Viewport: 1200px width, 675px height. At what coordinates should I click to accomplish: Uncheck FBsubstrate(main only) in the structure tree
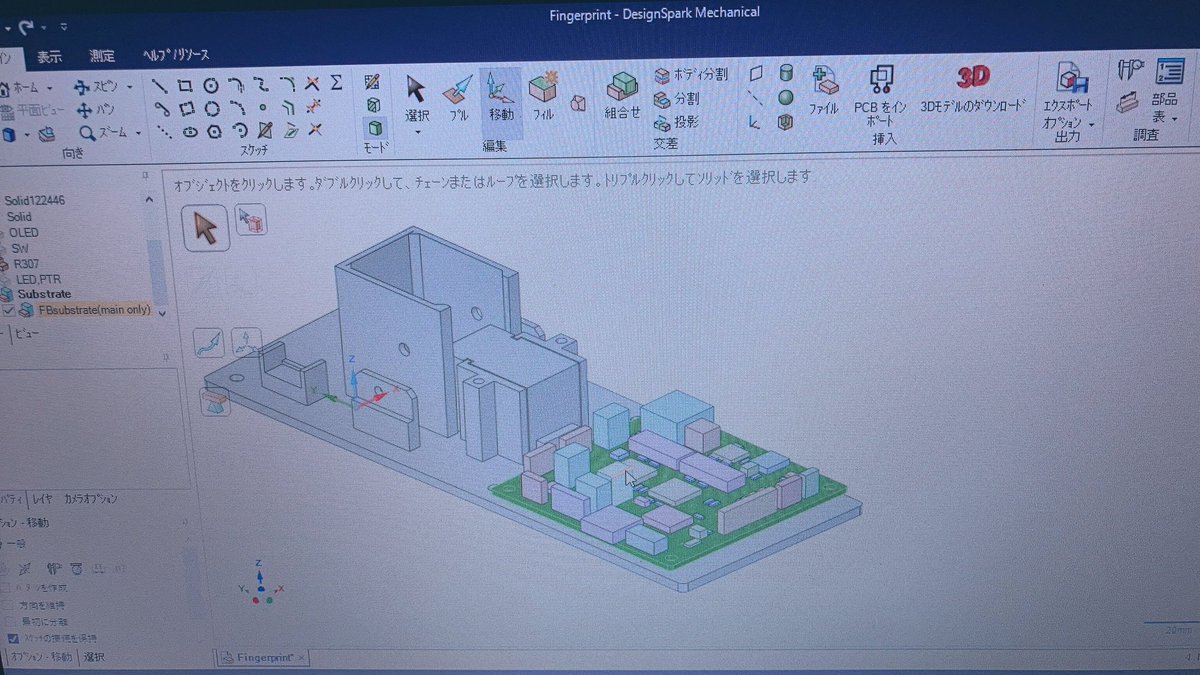pos(9,309)
